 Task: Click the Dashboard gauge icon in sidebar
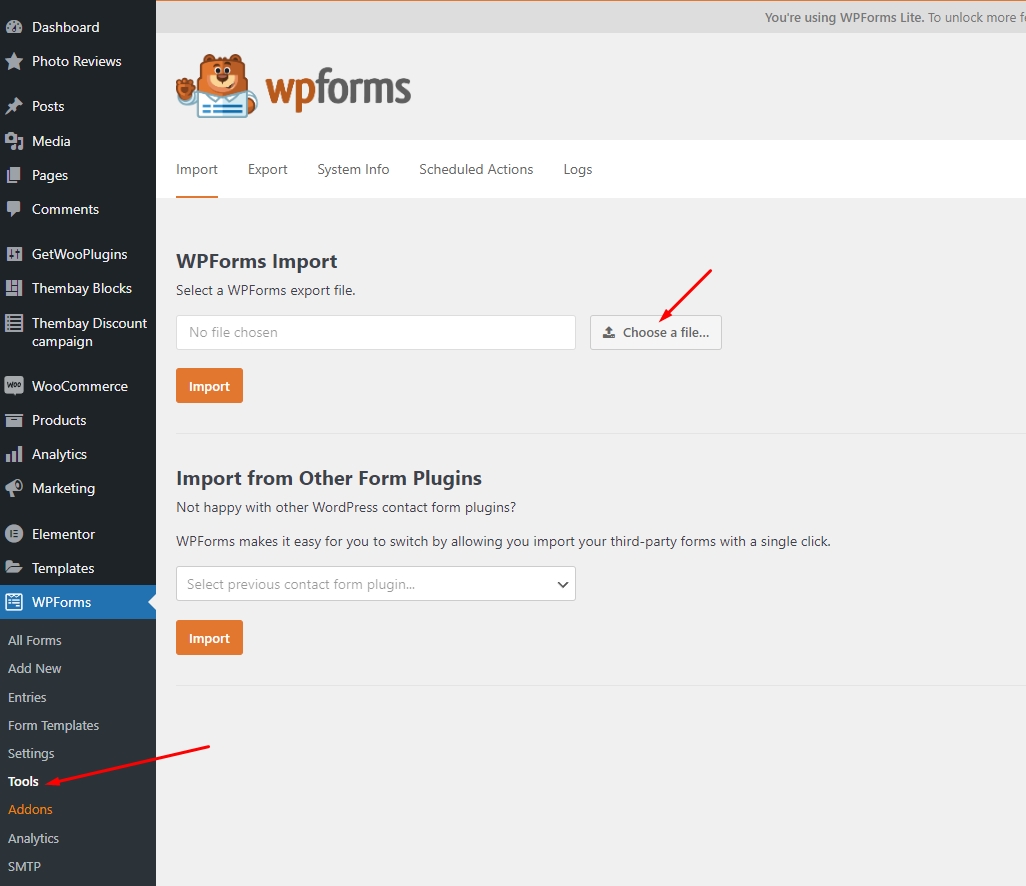(x=14, y=27)
